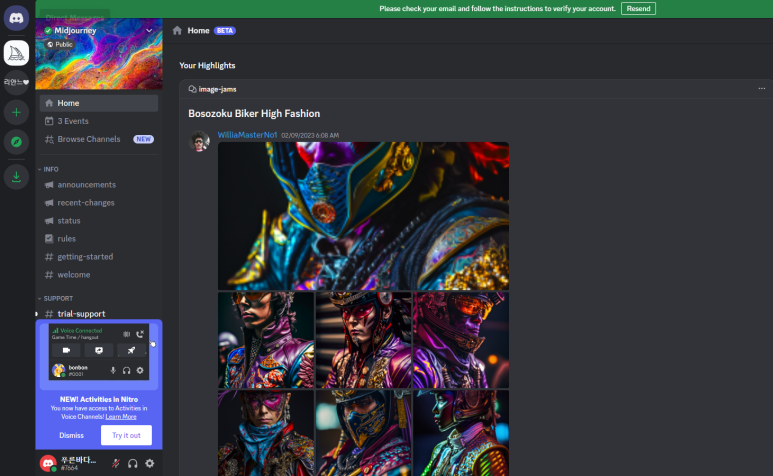Viewport: 773px width, 476px height.
Task: Toggle microphone mute in user panel
Action: [x=116, y=463]
